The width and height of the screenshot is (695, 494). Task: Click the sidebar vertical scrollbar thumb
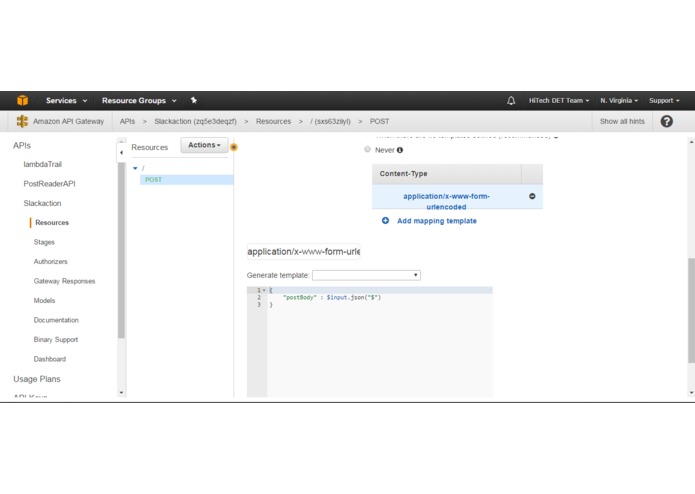121,250
